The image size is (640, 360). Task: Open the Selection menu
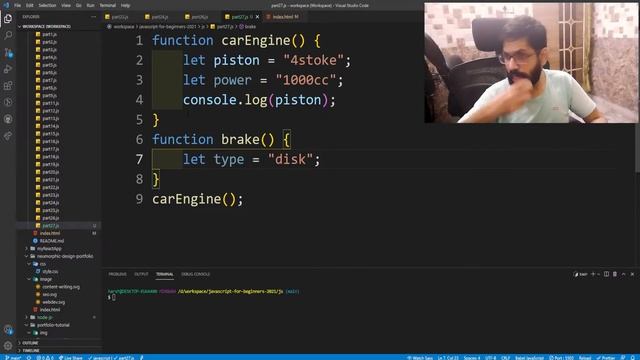tap(47, 5)
